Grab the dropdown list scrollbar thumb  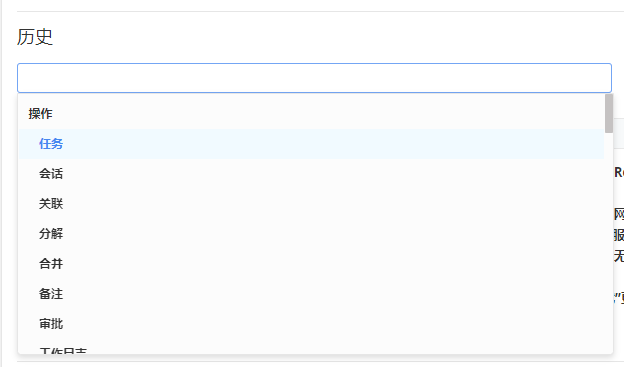(x=608, y=113)
